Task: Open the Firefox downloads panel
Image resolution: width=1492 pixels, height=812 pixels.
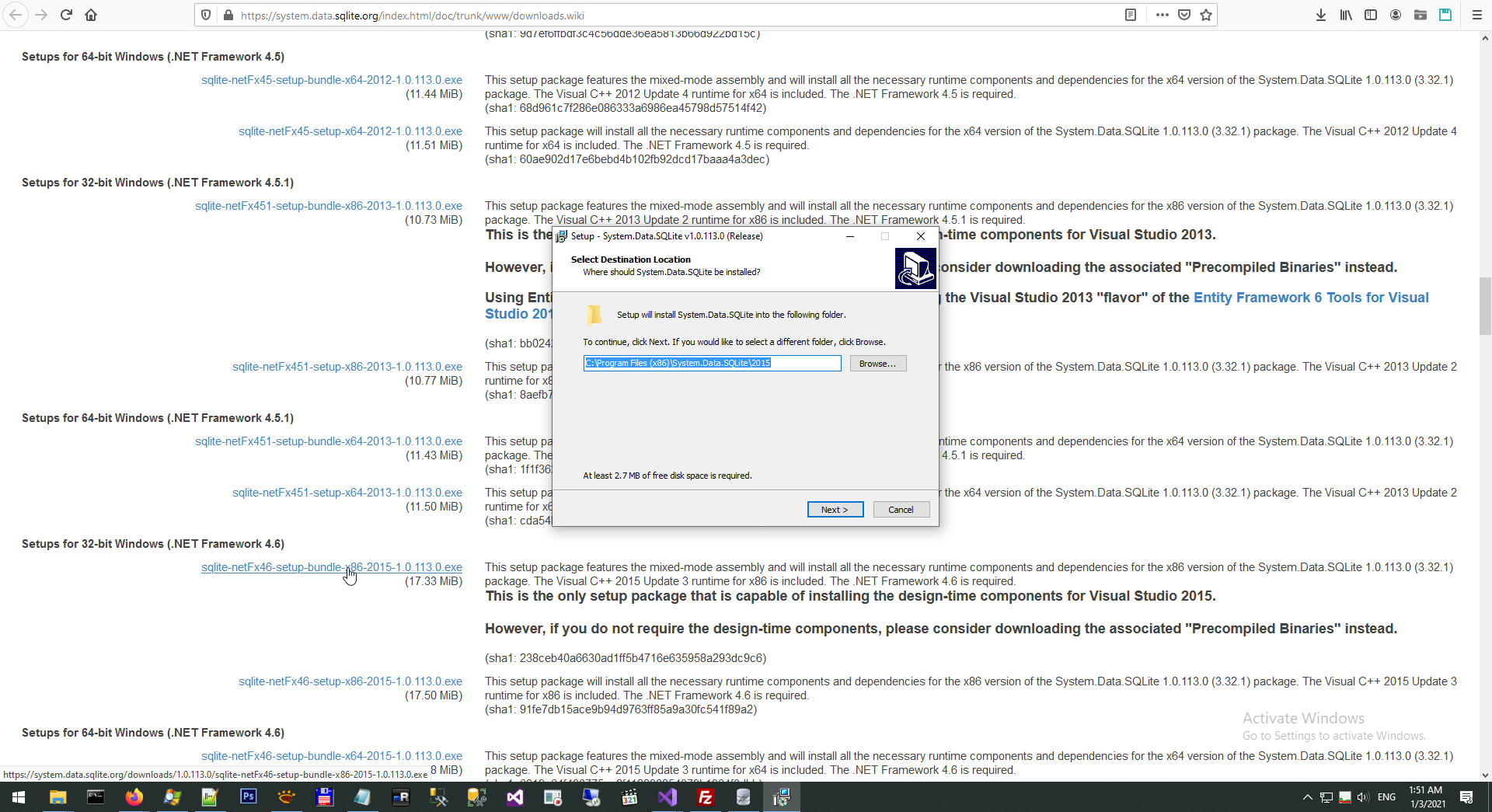Action: pos(1320,15)
